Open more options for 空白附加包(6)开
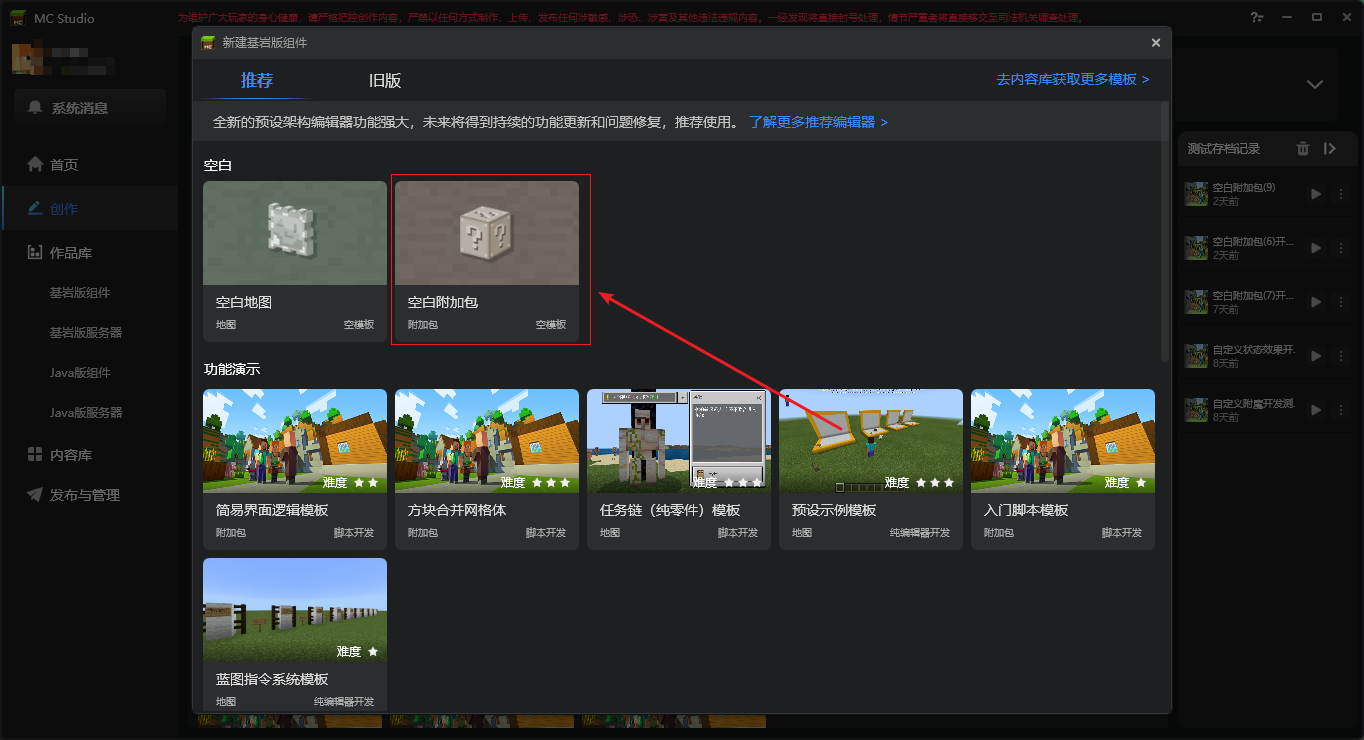The image size is (1364, 740). point(1341,248)
